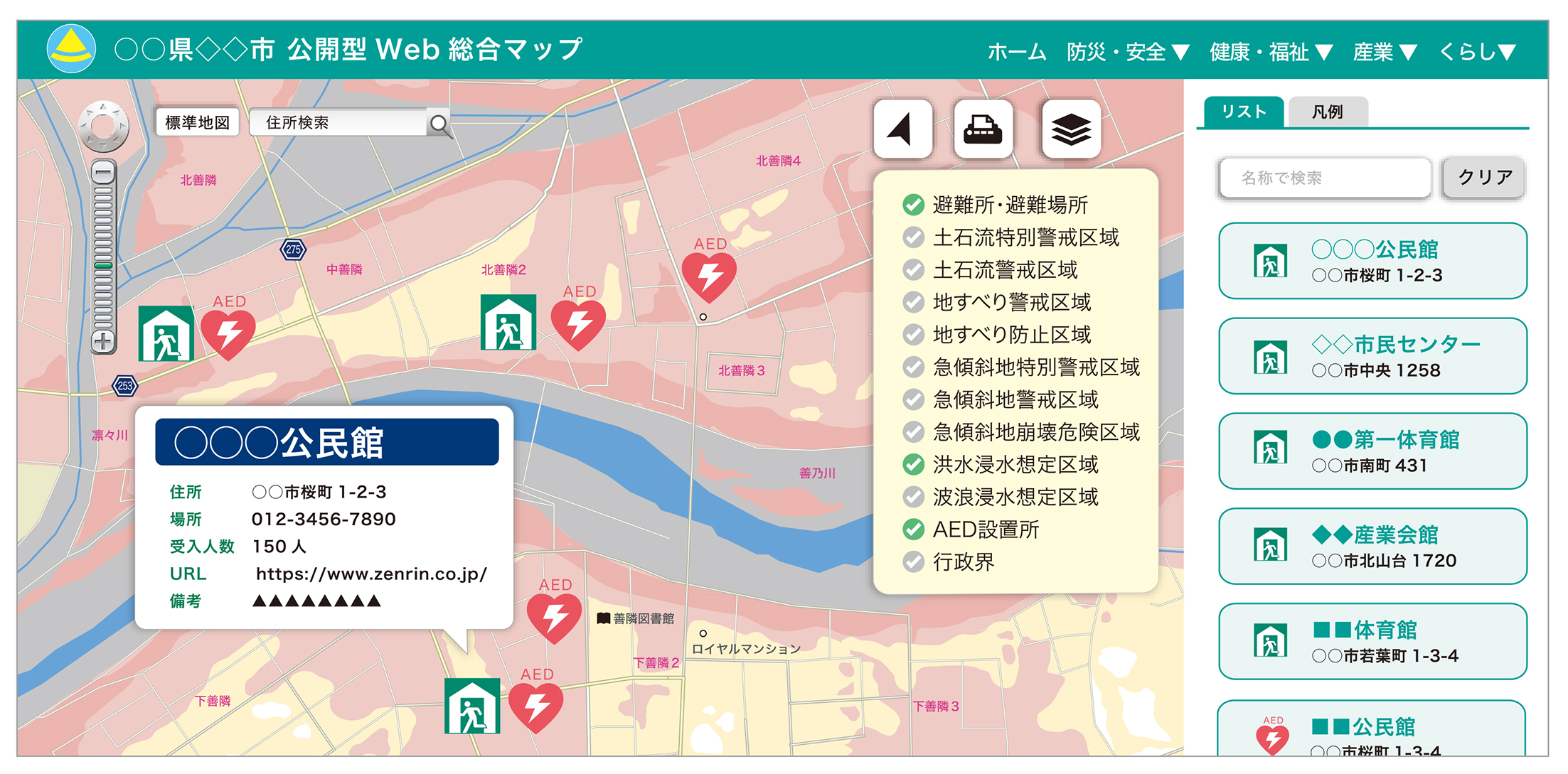Open the layers stack icon
This screenshot has width=1568, height=774.
tap(1071, 129)
